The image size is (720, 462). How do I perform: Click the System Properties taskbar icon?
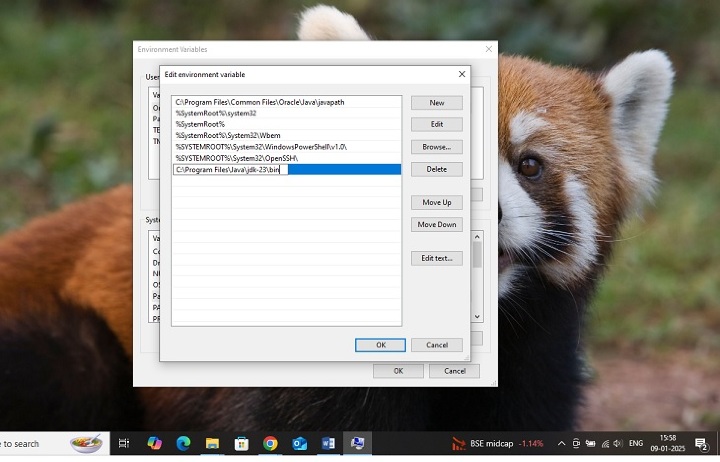[357, 444]
